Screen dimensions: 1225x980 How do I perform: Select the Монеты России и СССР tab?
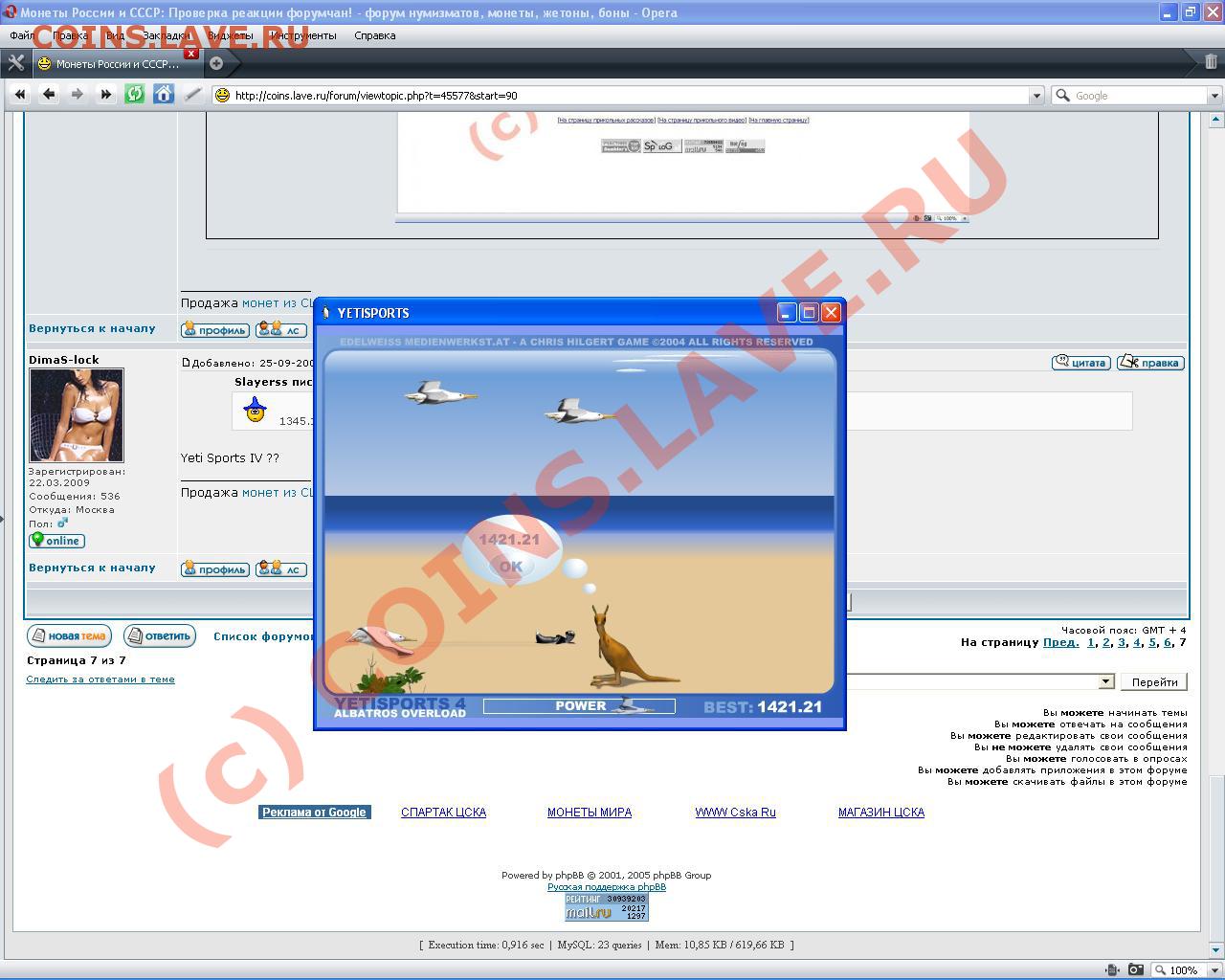point(117,64)
